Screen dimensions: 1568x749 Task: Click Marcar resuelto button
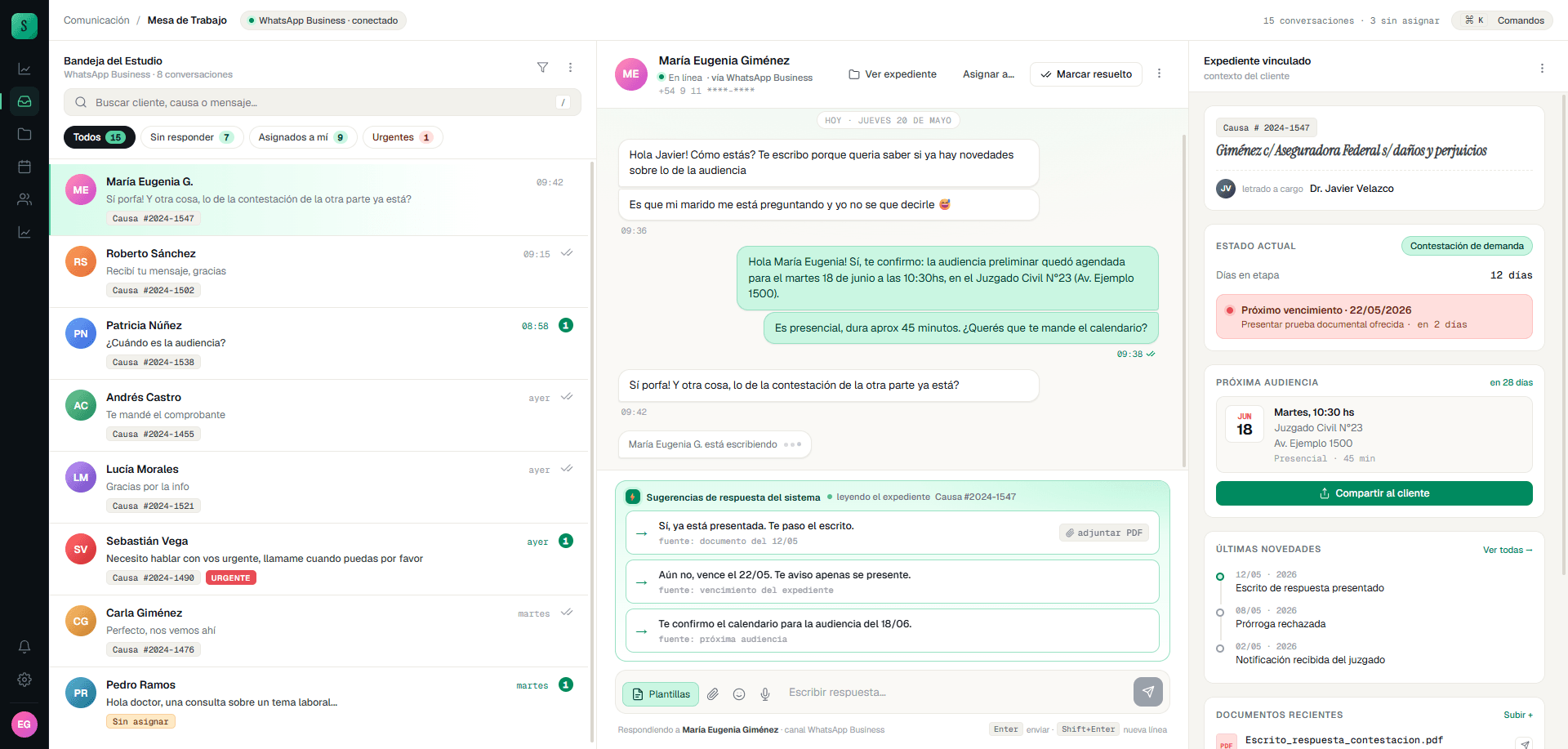(x=1085, y=74)
